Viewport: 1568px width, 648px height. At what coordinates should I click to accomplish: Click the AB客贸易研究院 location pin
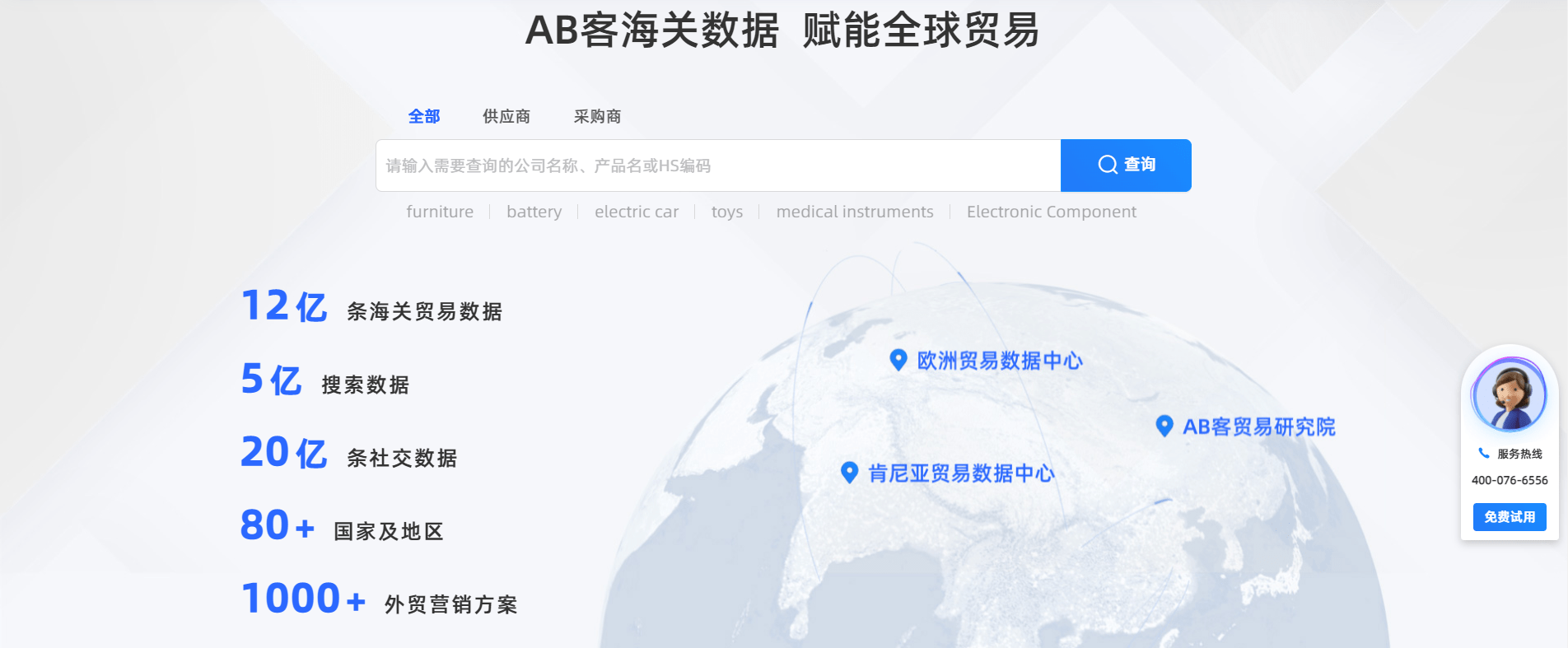click(1164, 426)
